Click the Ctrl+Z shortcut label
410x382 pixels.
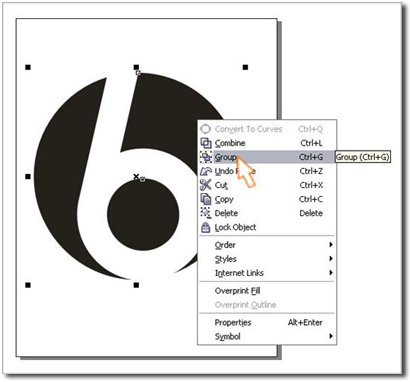pos(311,171)
